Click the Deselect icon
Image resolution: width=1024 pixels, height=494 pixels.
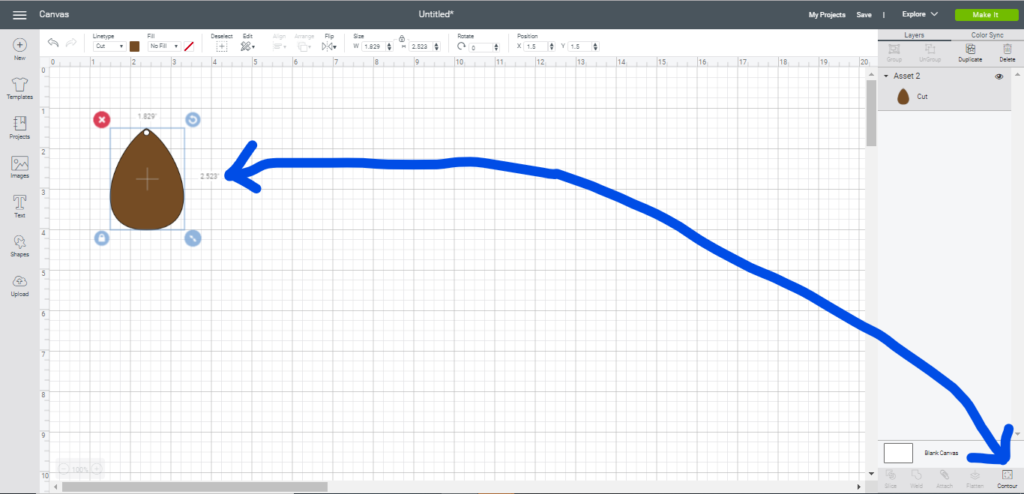click(221, 46)
